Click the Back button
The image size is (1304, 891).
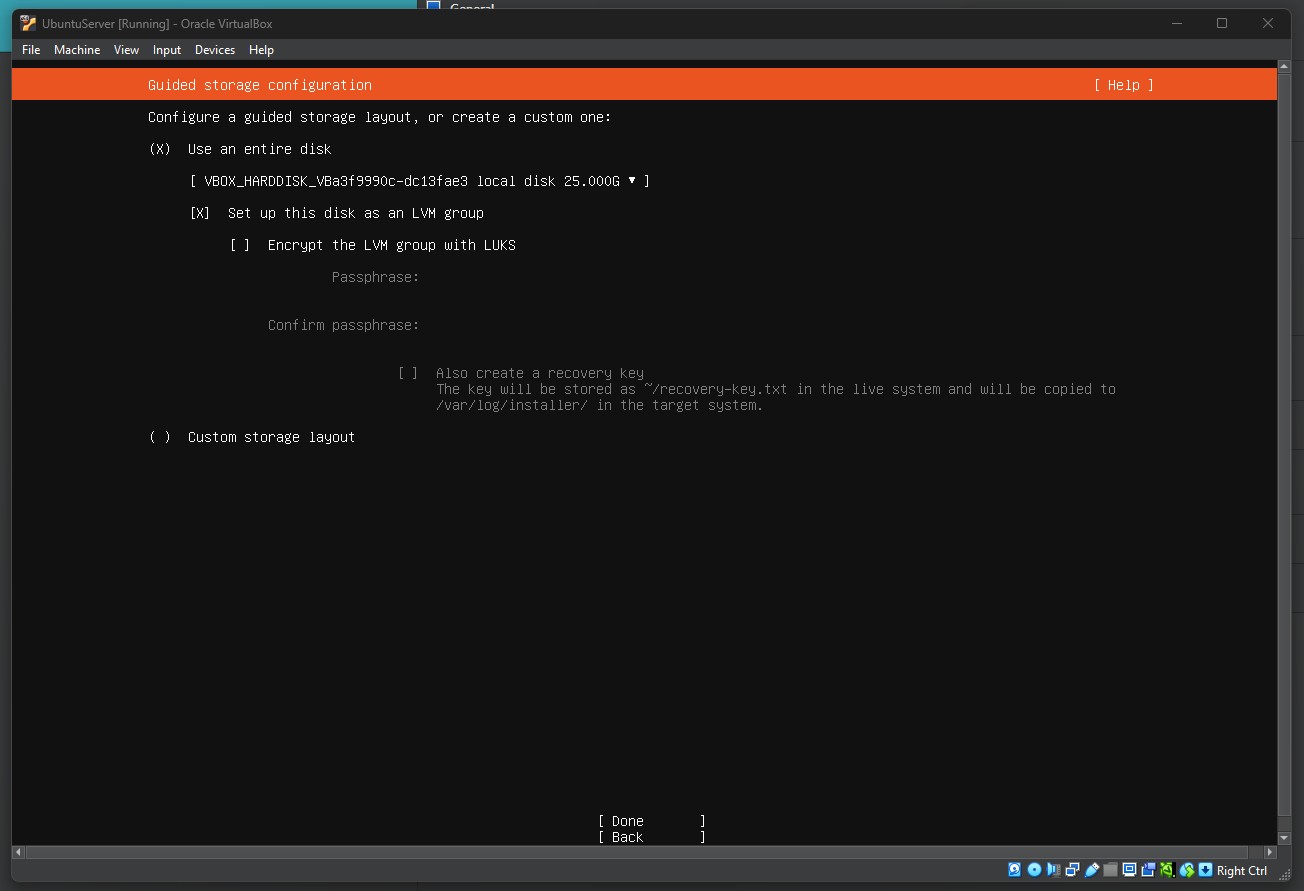(x=625, y=837)
